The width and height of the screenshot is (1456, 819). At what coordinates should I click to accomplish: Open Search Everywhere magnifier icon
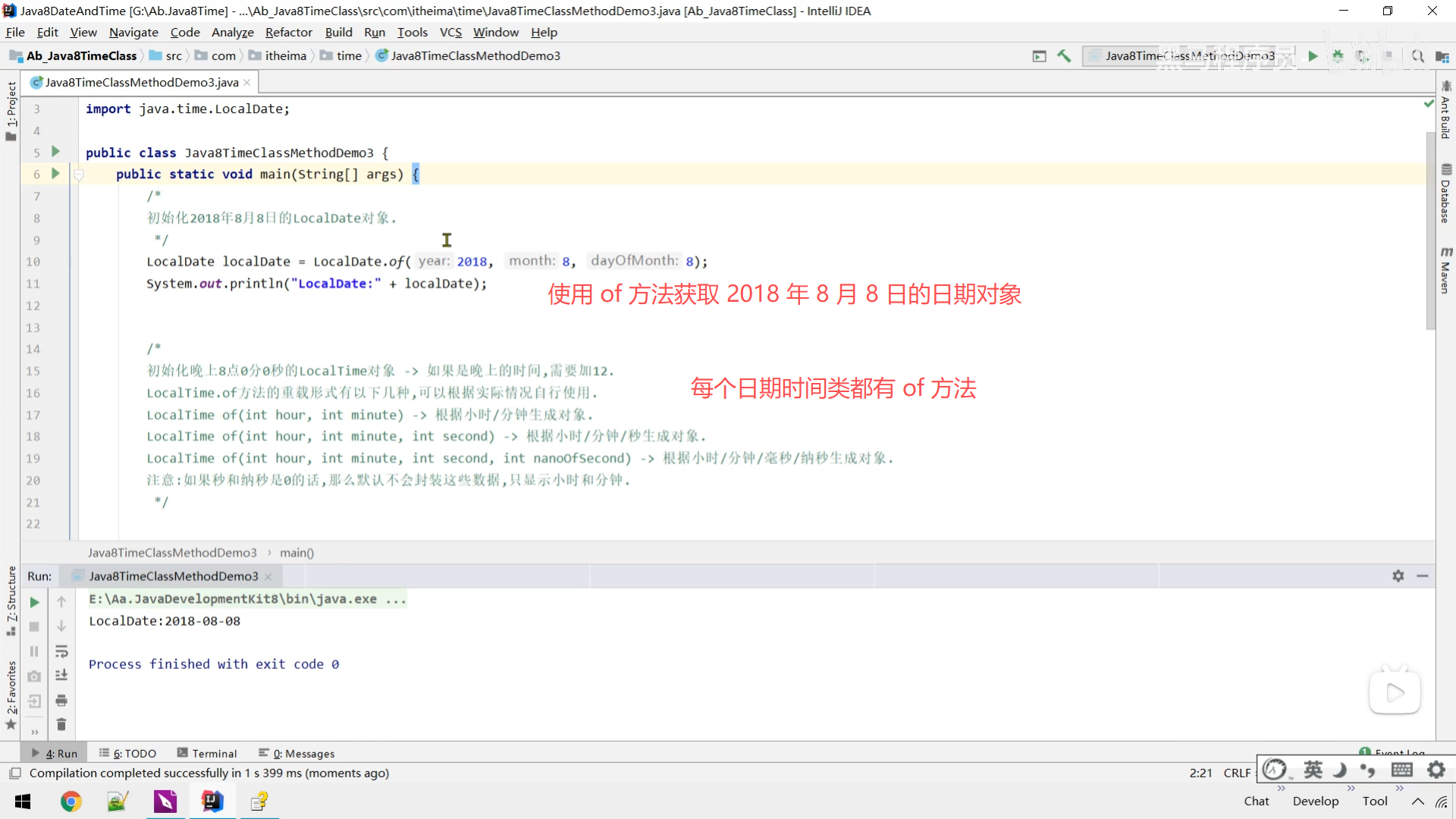(x=1417, y=56)
